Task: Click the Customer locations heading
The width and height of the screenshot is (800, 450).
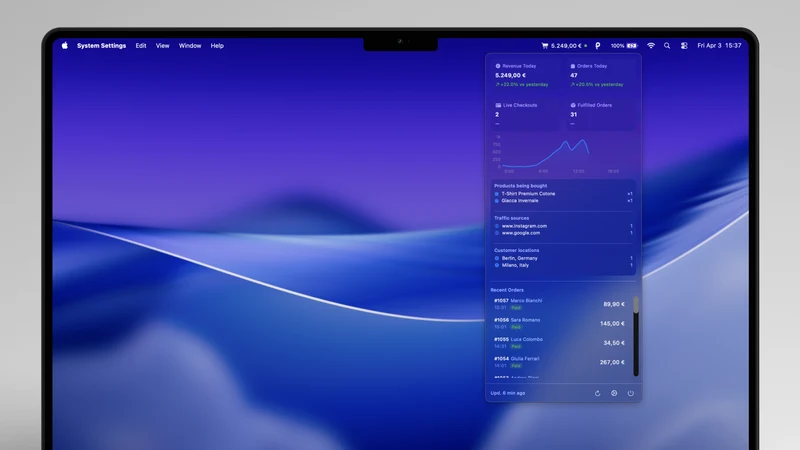Action: (x=516, y=251)
